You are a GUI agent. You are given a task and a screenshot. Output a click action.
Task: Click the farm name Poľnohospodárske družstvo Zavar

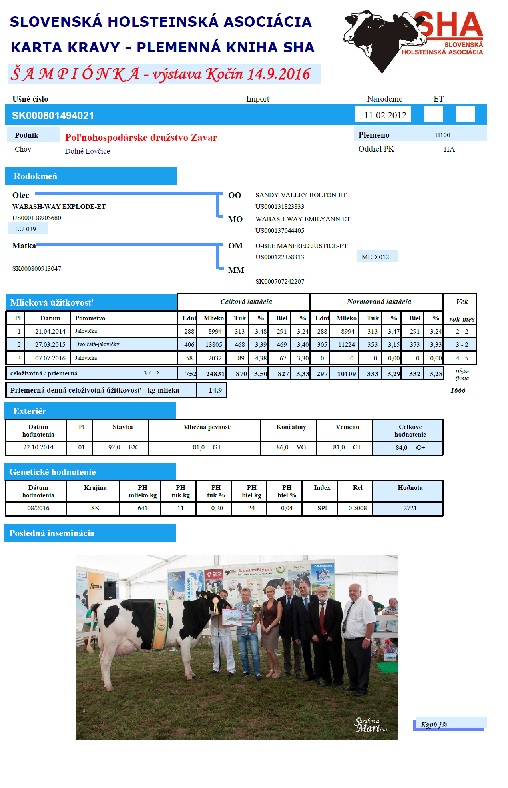pyautogui.click(x=141, y=137)
